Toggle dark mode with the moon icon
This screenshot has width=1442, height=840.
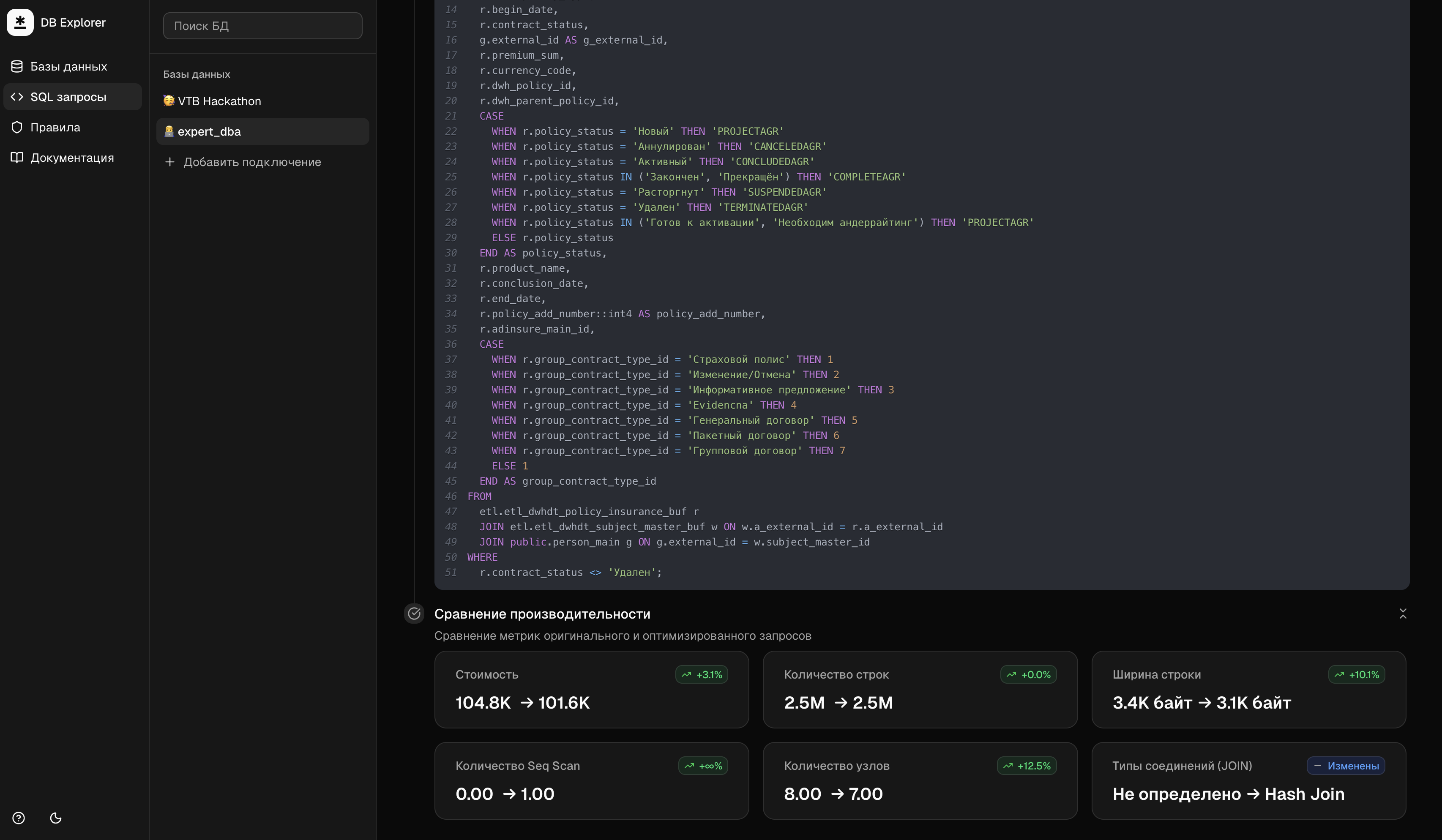55,818
